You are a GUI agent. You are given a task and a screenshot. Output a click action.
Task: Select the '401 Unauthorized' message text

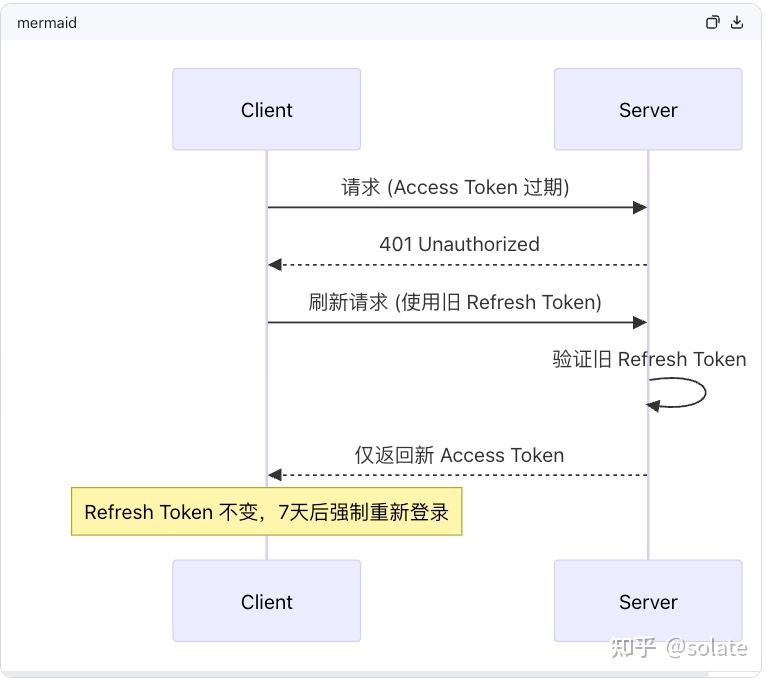pos(459,244)
